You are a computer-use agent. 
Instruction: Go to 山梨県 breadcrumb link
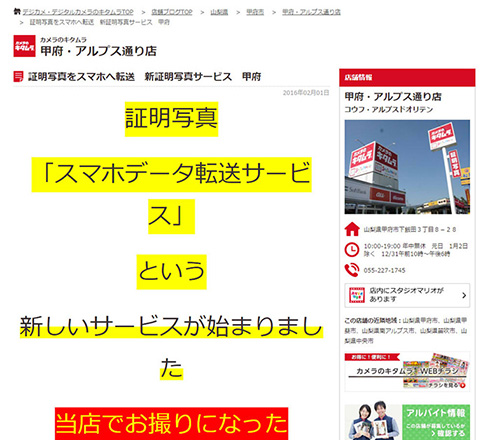click(219, 12)
